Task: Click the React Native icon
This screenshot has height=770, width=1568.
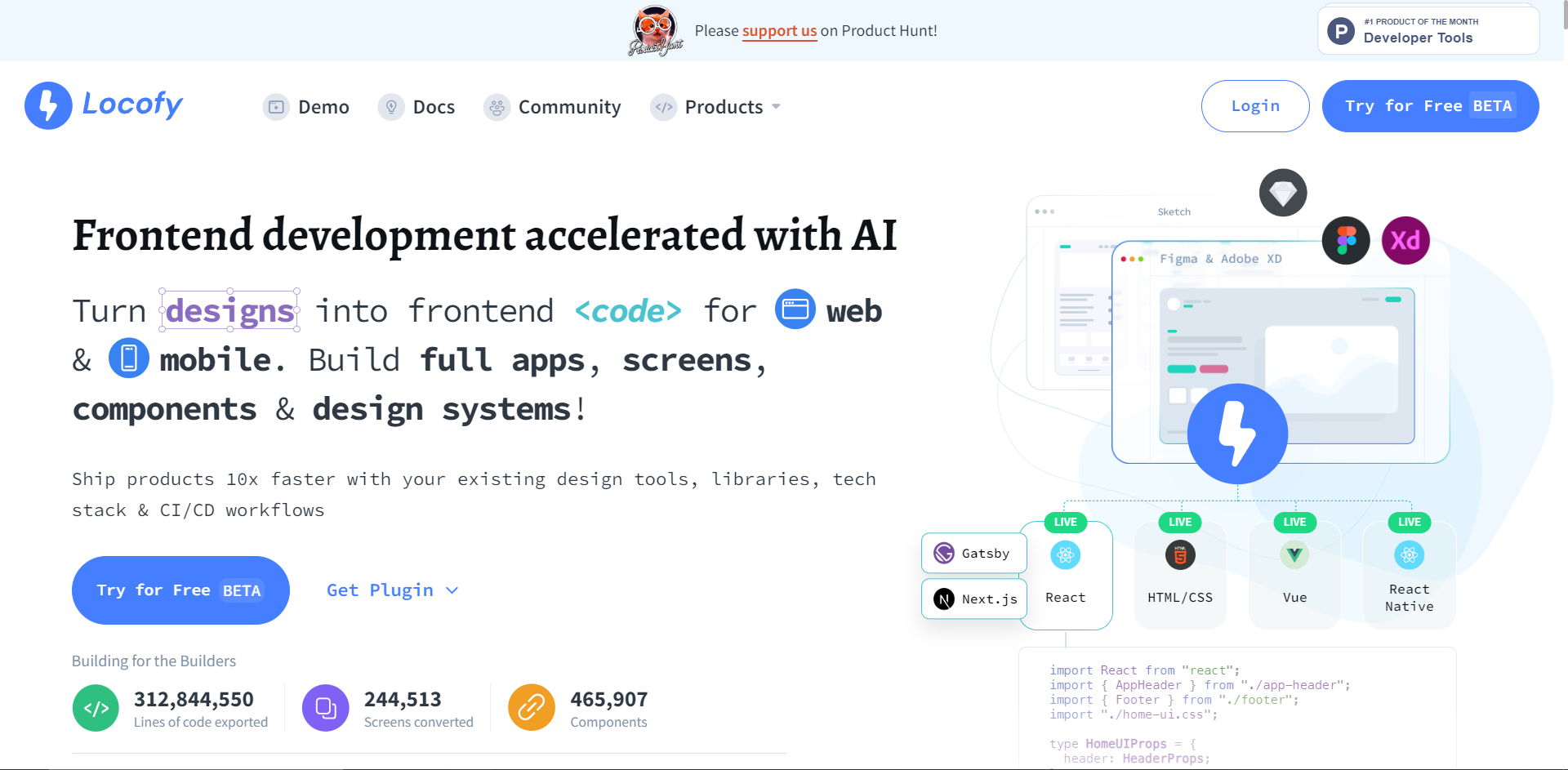Action: point(1408,554)
